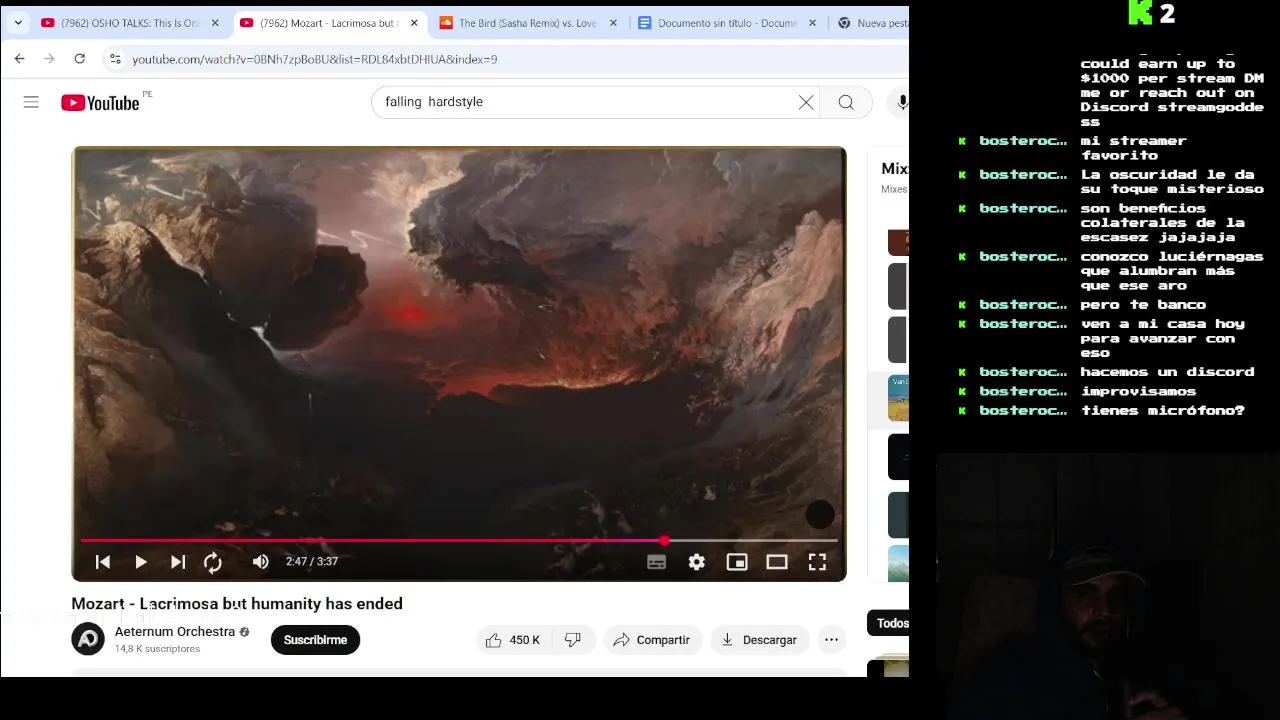Close the Mozart Lacrimosa tab
1280x720 pixels.
pyautogui.click(x=414, y=23)
